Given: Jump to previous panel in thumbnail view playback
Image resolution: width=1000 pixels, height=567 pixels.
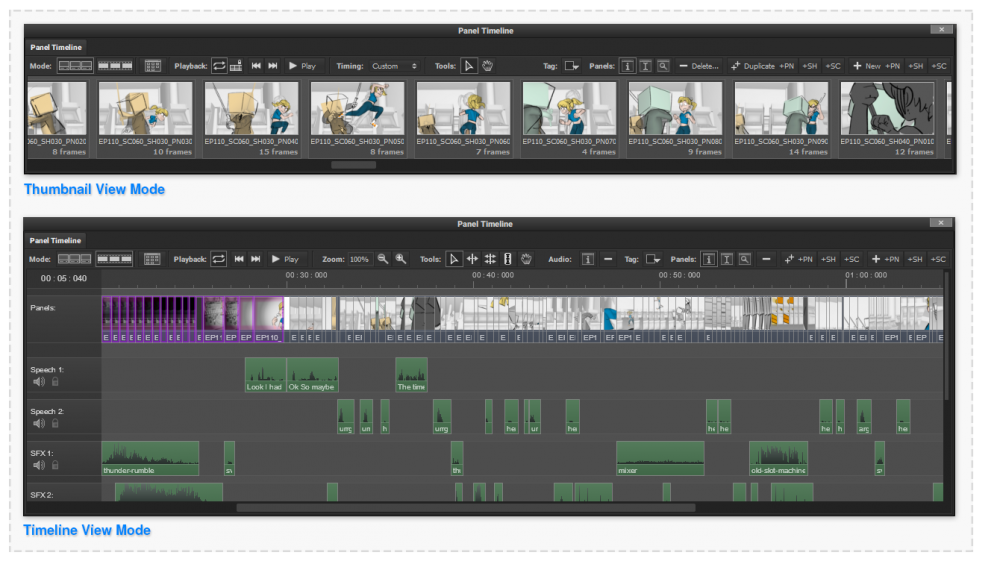Looking at the screenshot, I should [x=256, y=66].
